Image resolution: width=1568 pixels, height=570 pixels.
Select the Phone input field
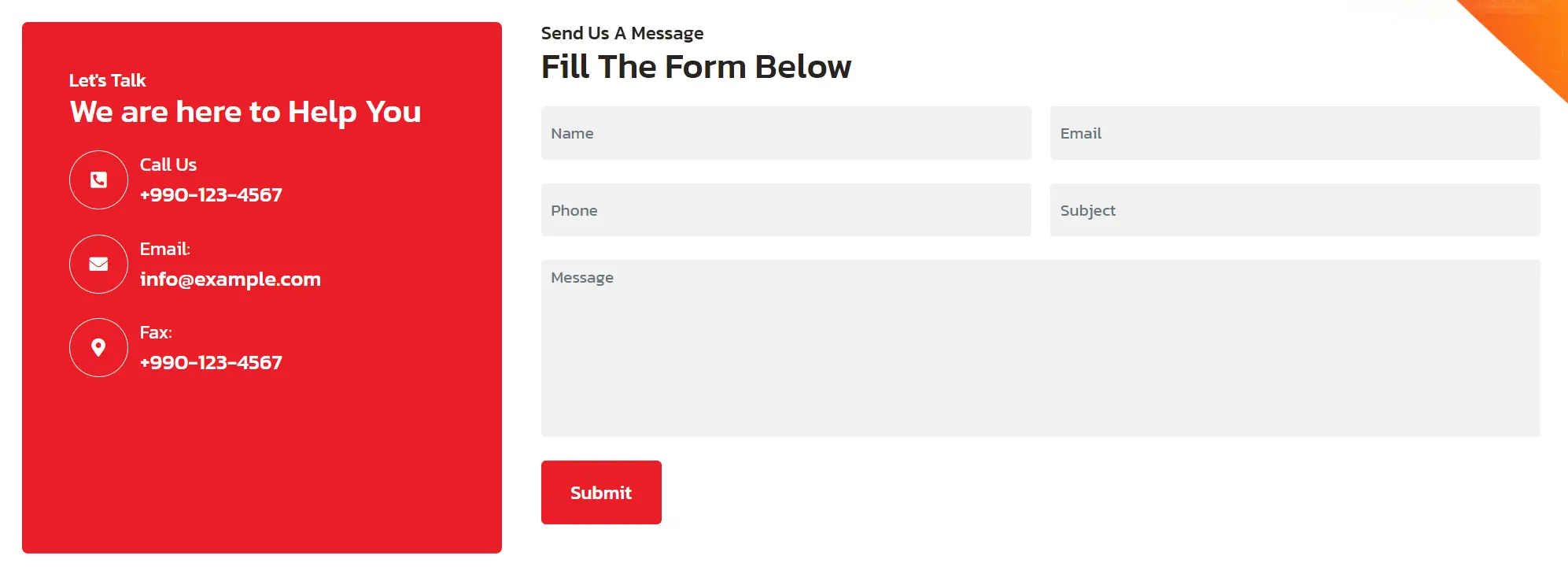tap(786, 210)
